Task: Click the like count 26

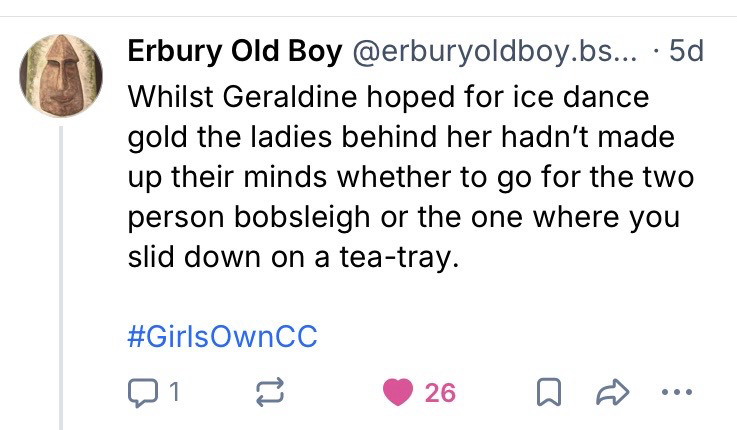Action: (x=440, y=393)
